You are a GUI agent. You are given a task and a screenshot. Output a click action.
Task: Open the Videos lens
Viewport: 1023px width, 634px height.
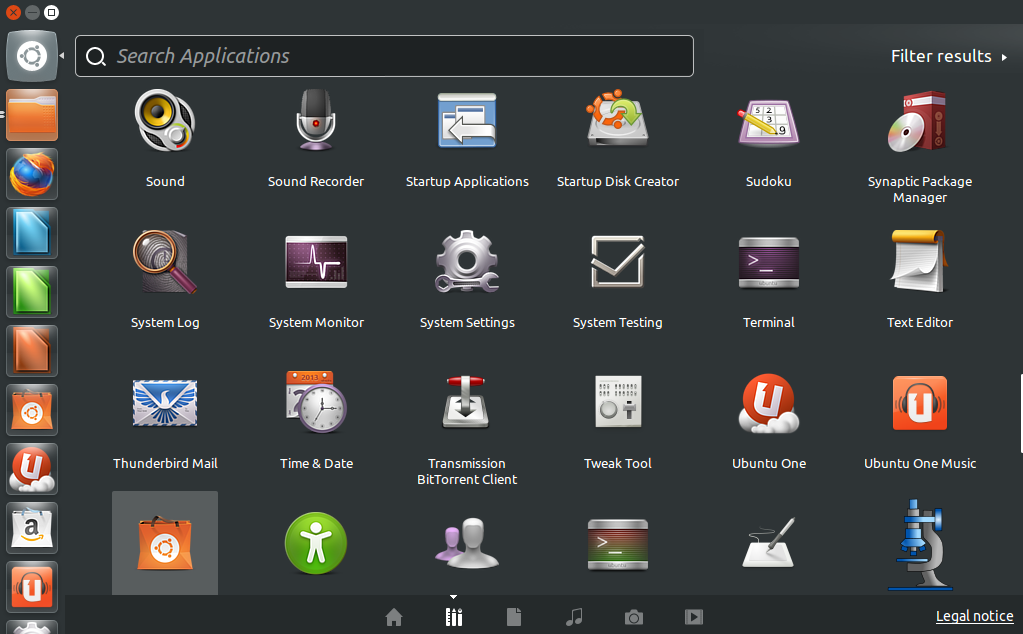(694, 617)
